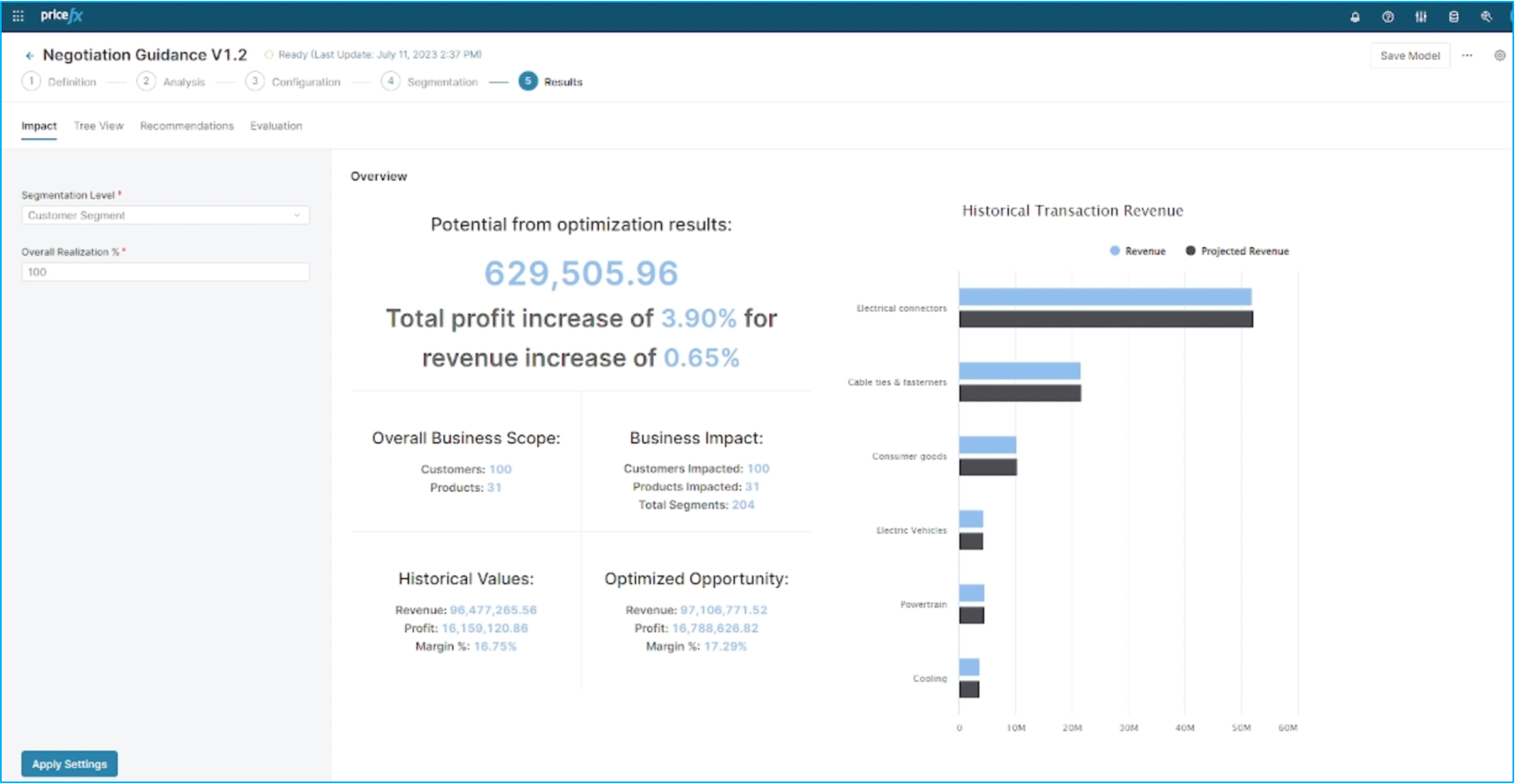Toggle the Revenue series in chart legend
Screen dimensions: 1515x784
click(x=1137, y=251)
